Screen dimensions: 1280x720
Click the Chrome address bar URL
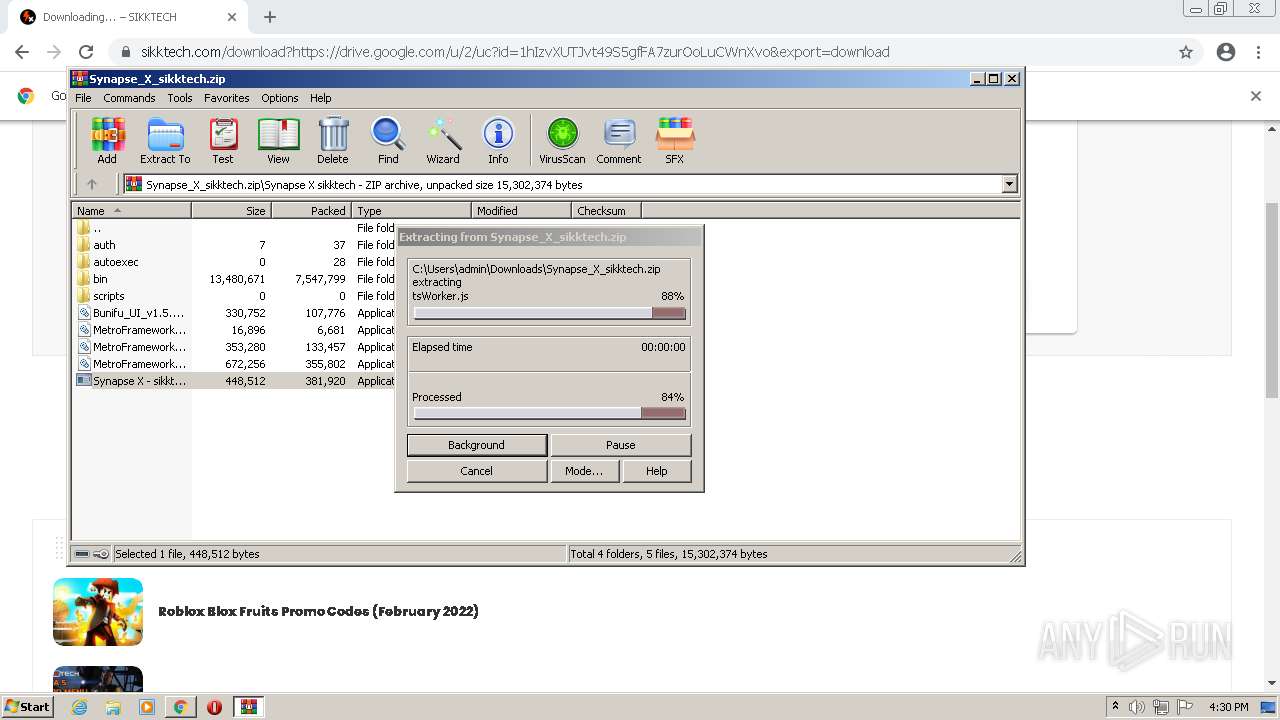click(x=515, y=52)
